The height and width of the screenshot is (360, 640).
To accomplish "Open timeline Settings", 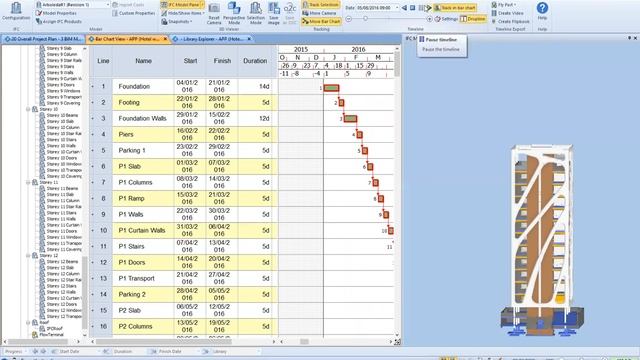I will pyautogui.click(x=447, y=19).
